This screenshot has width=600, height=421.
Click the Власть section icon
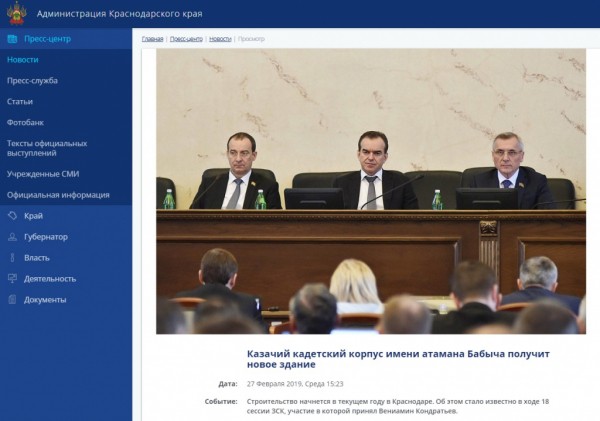(12, 258)
